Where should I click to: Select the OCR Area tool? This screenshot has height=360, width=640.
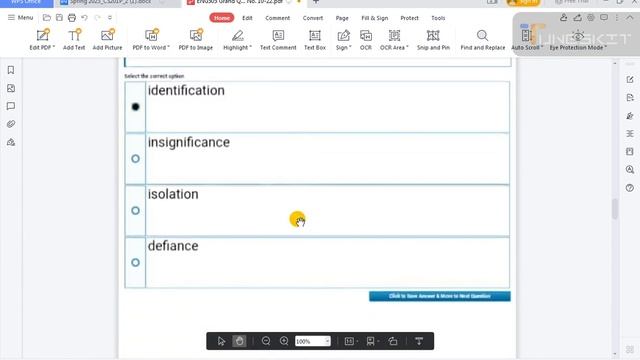[x=394, y=40]
